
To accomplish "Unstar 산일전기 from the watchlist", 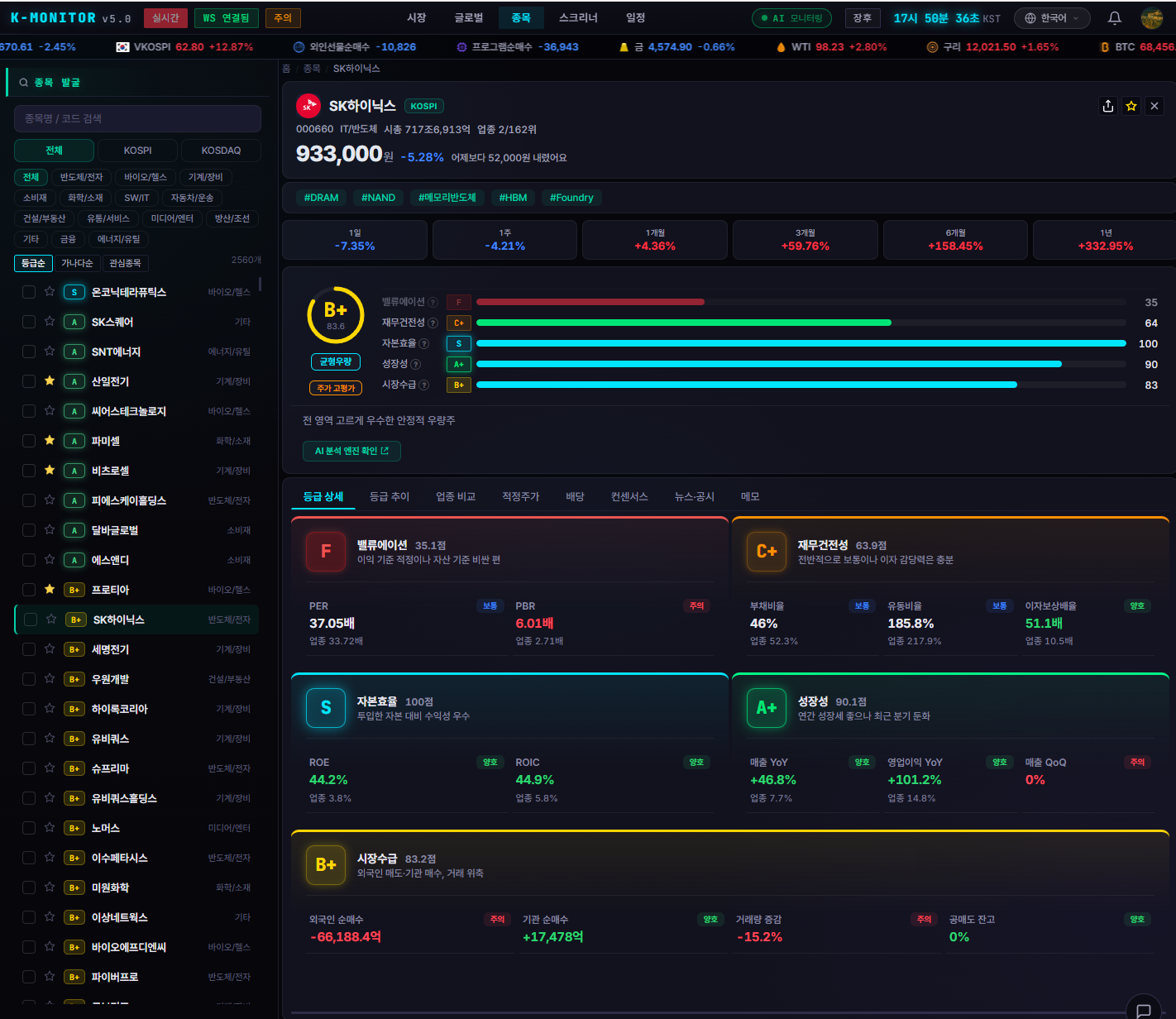I will pos(50,381).
